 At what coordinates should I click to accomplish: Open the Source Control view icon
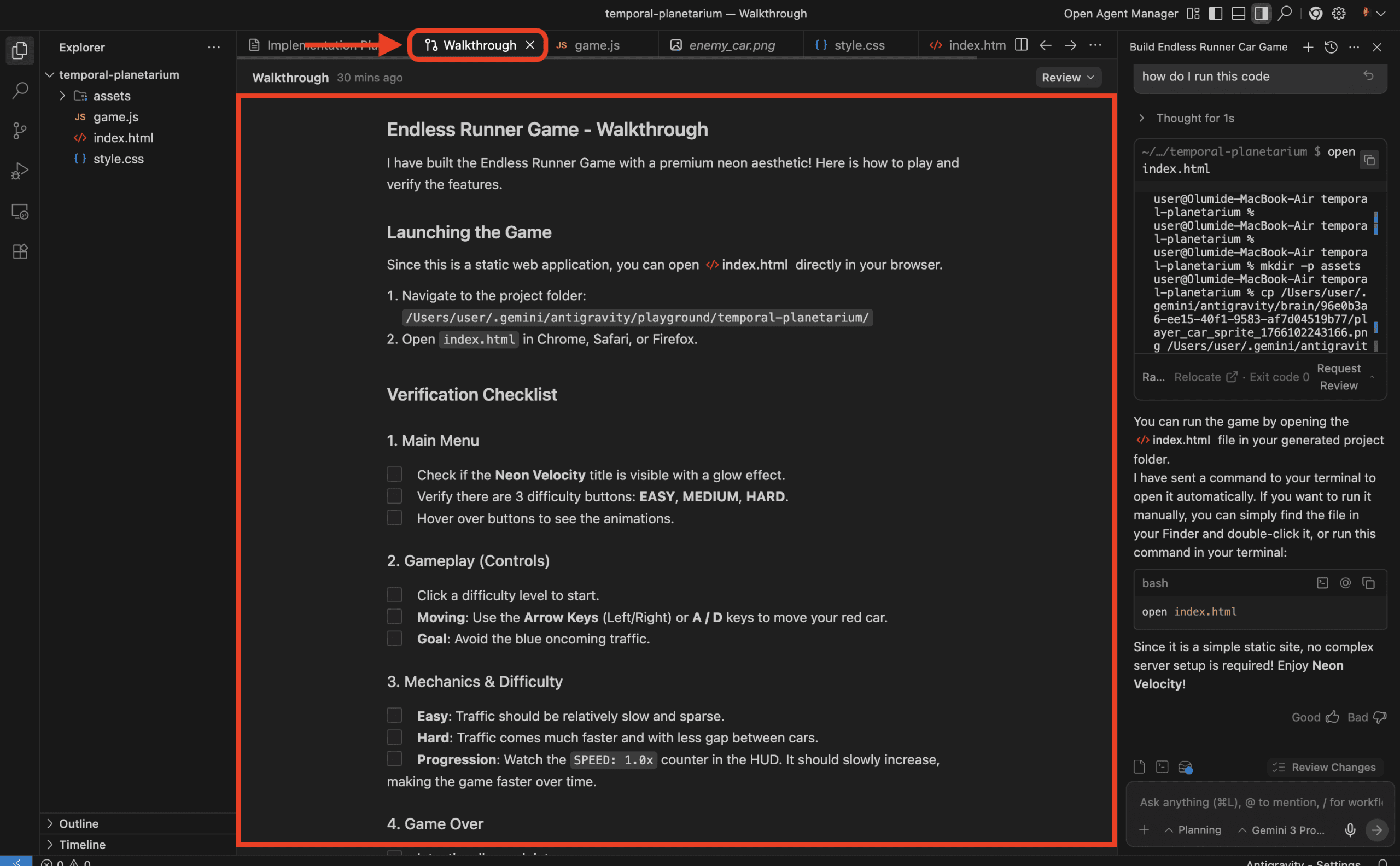pos(20,131)
